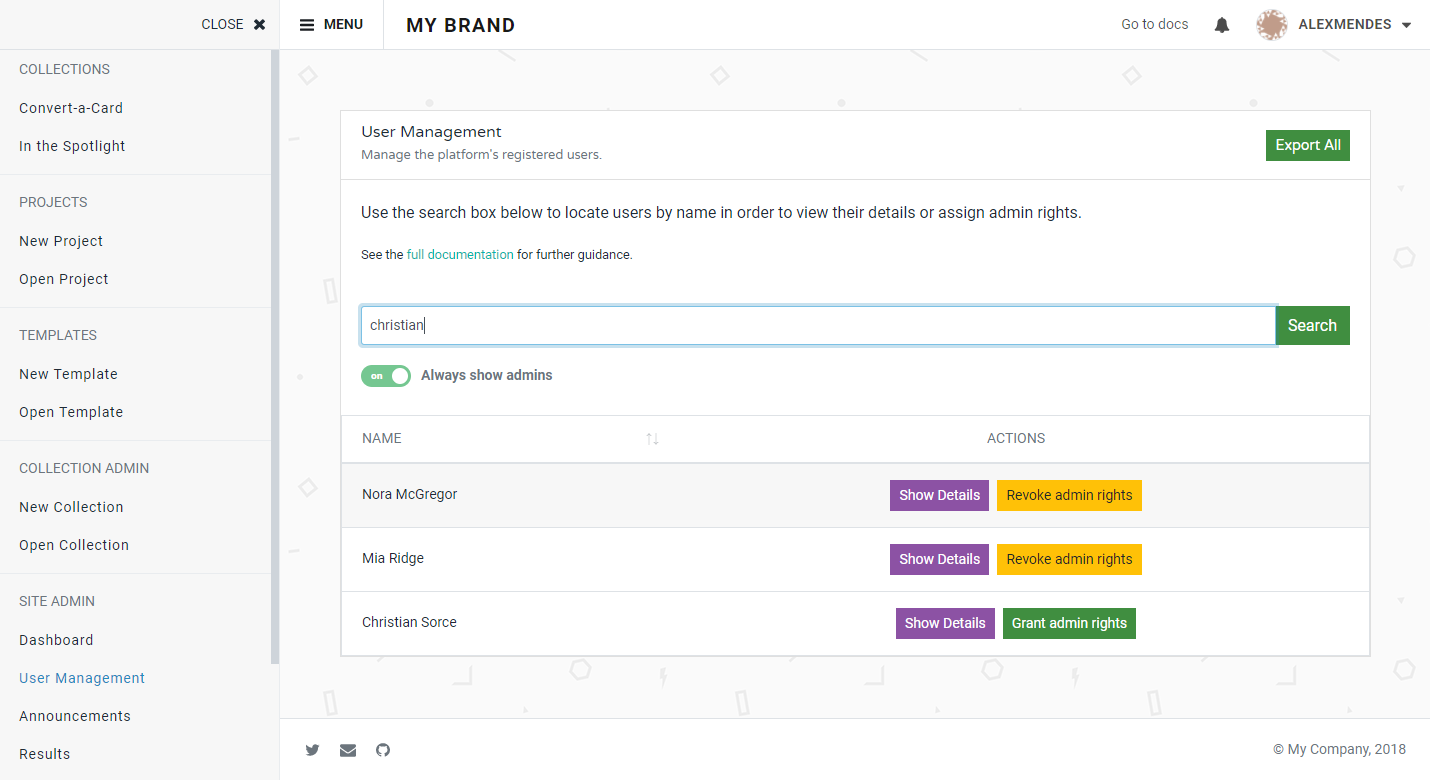Open the full documentation link
1430x780 pixels.
click(460, 254)
